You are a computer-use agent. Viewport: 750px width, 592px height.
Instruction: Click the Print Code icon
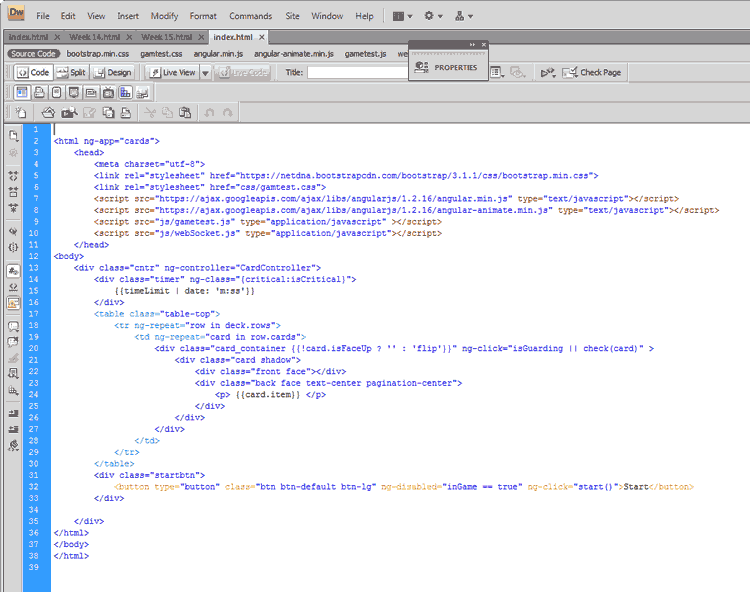(x=126, y=112)
